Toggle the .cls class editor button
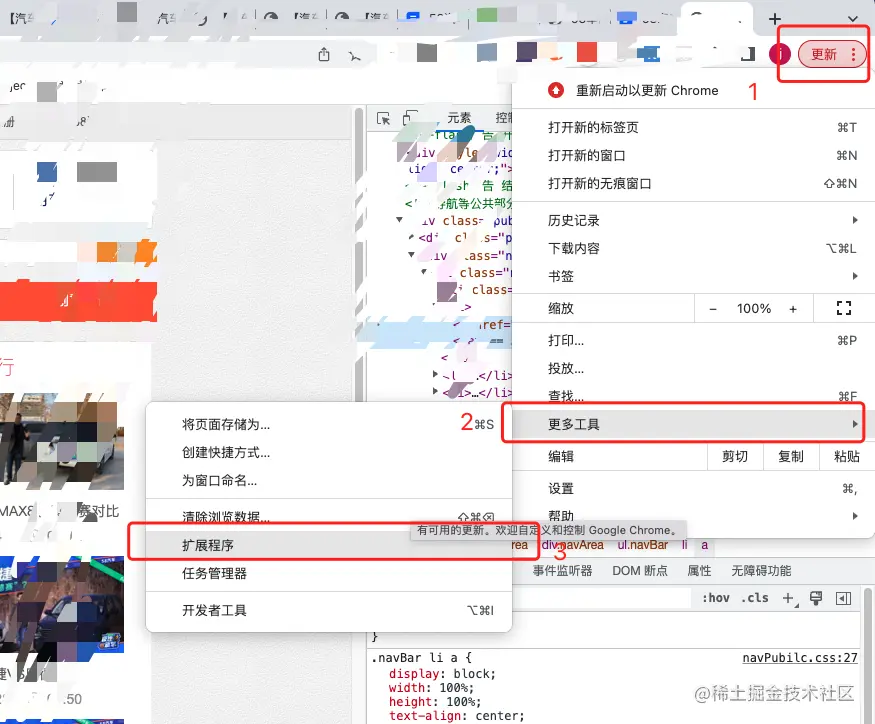 pos(754,598)
